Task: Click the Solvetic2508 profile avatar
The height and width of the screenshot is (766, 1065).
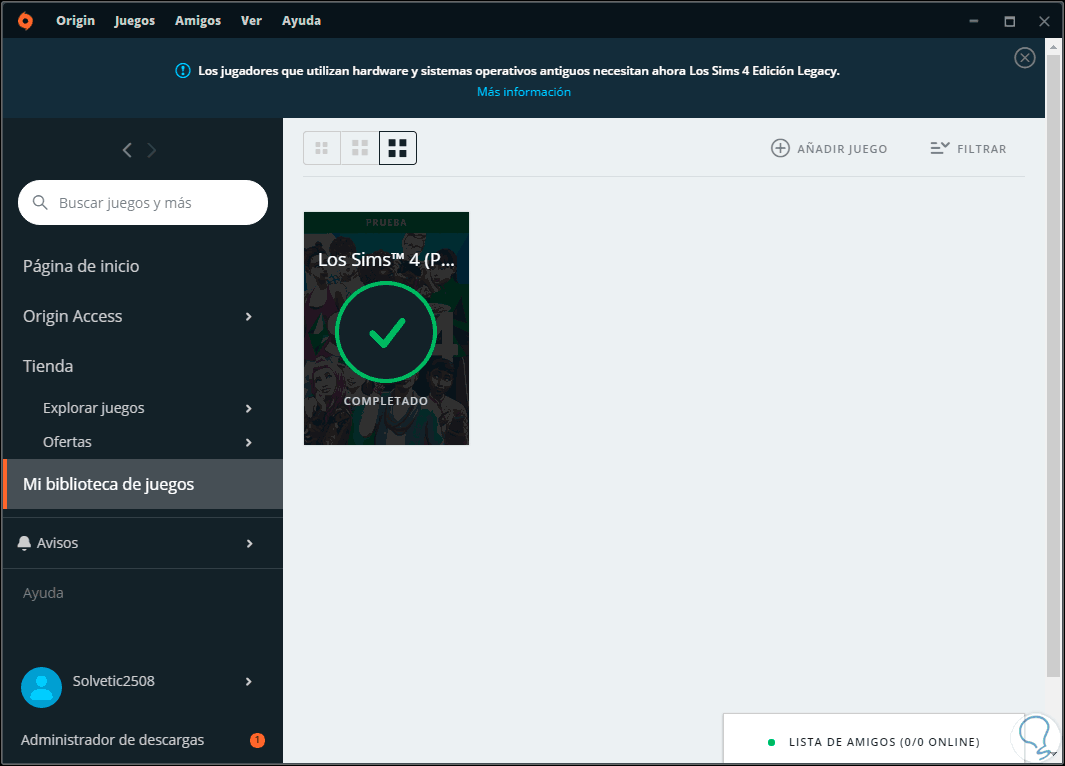Action: point(41,687)
